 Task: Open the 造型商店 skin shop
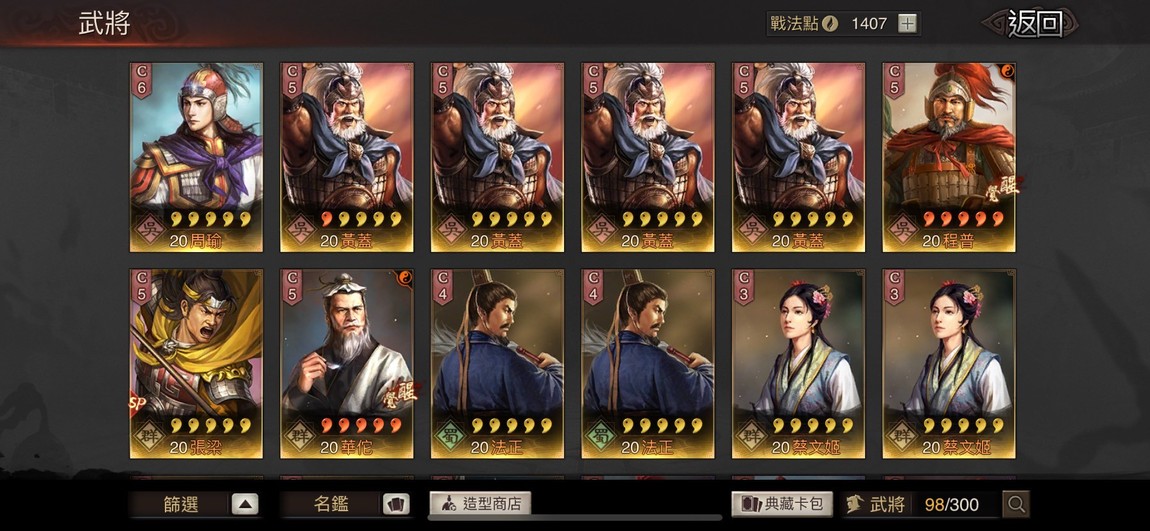pos(480,504)
